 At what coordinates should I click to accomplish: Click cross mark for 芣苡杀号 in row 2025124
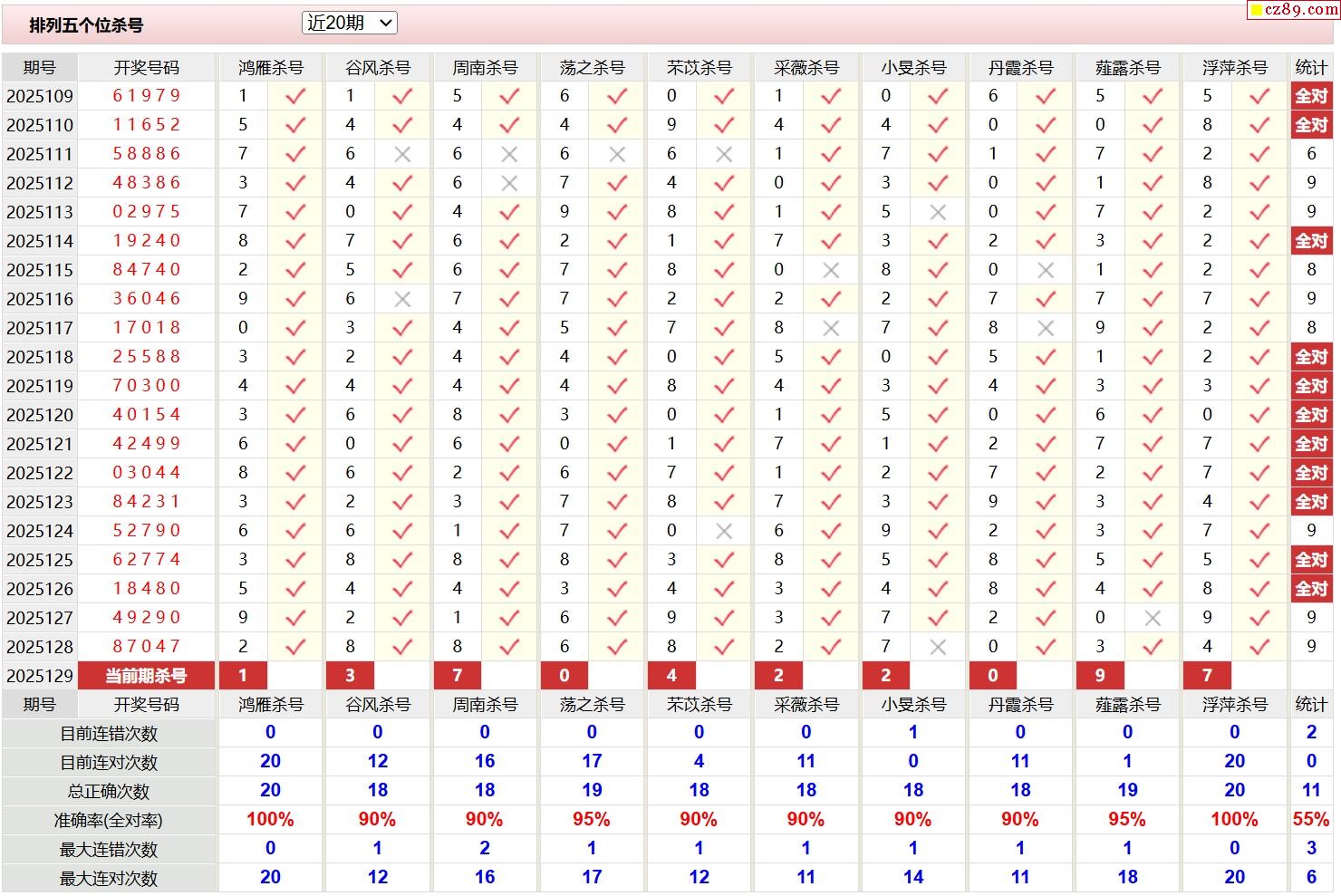(x=724, y=531)
